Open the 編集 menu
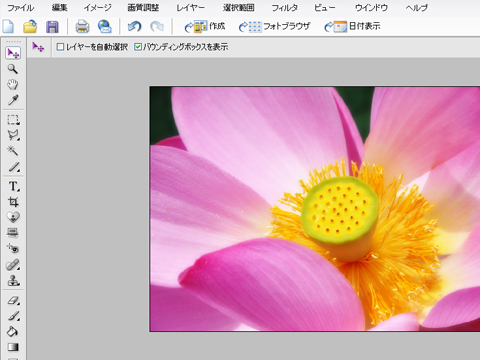Image resolution: width=480 pixels, height=360 pixels. click(60, 7)
